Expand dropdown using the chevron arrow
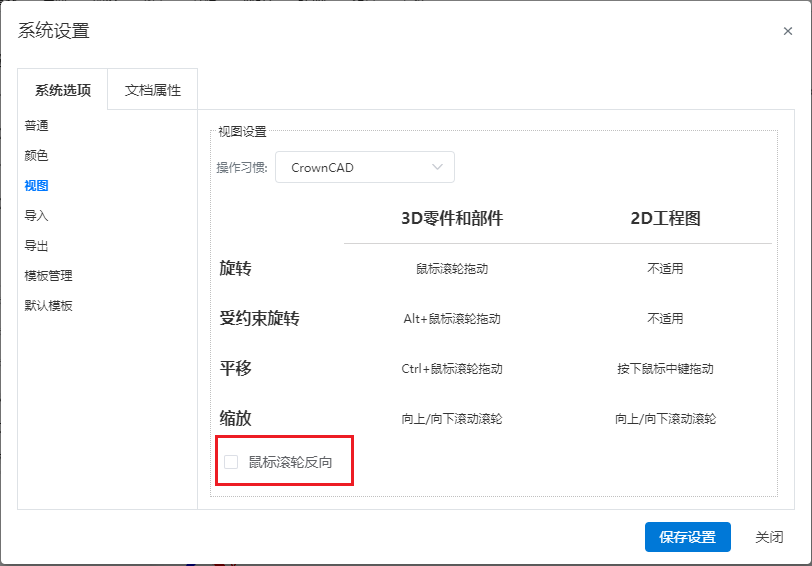Image resolution: width=812 pixels, height=566 pixels. [437, 167]
